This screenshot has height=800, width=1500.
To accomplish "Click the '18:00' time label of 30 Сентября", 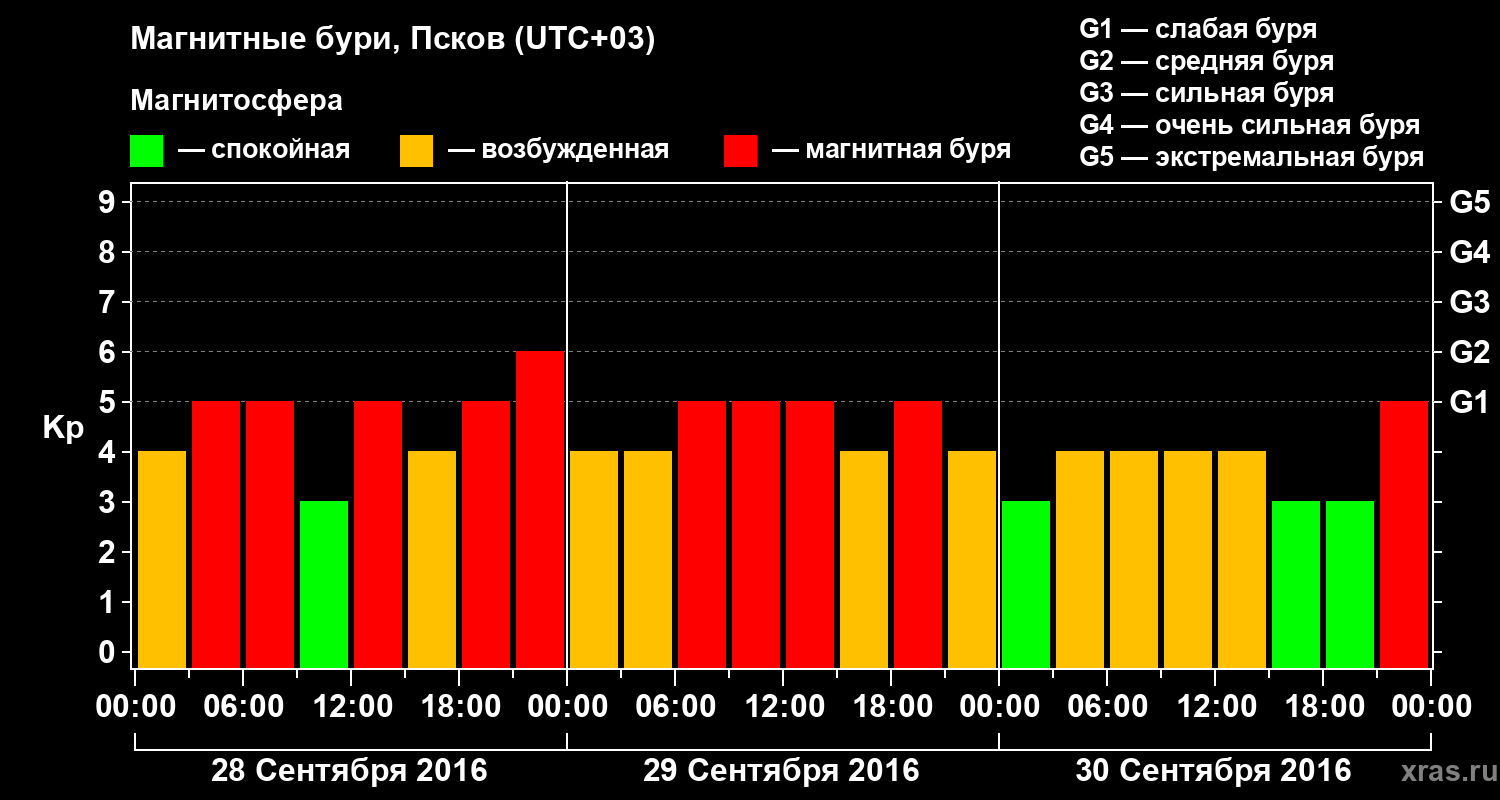I will pos(1323,706).
